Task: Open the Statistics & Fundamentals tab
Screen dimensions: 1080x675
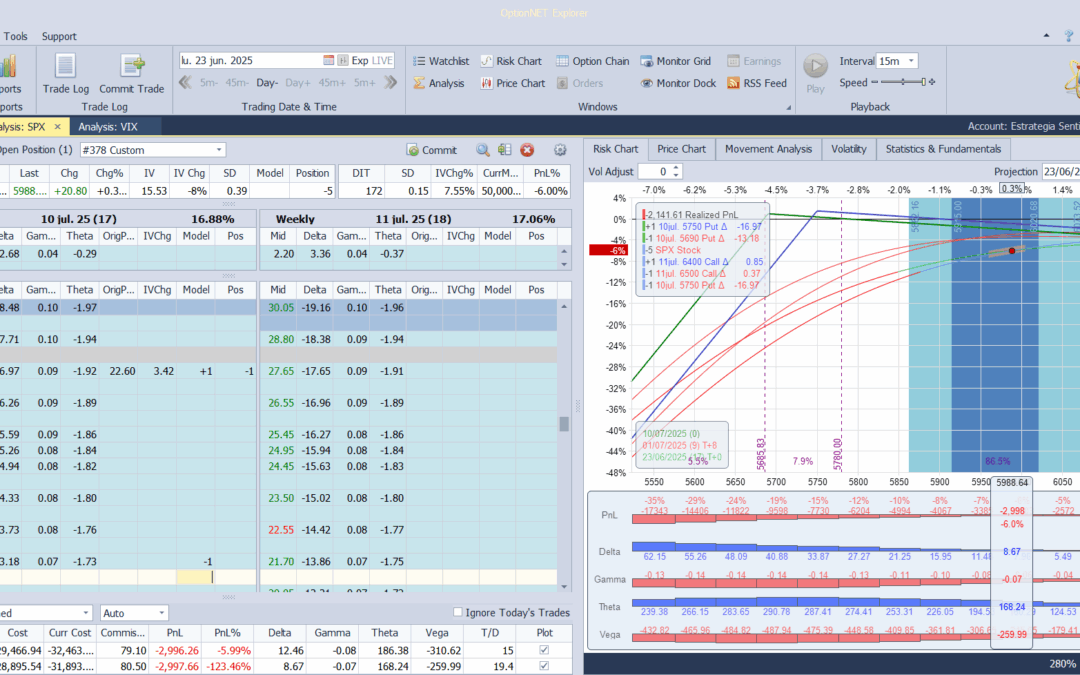Action: point(943,149)
